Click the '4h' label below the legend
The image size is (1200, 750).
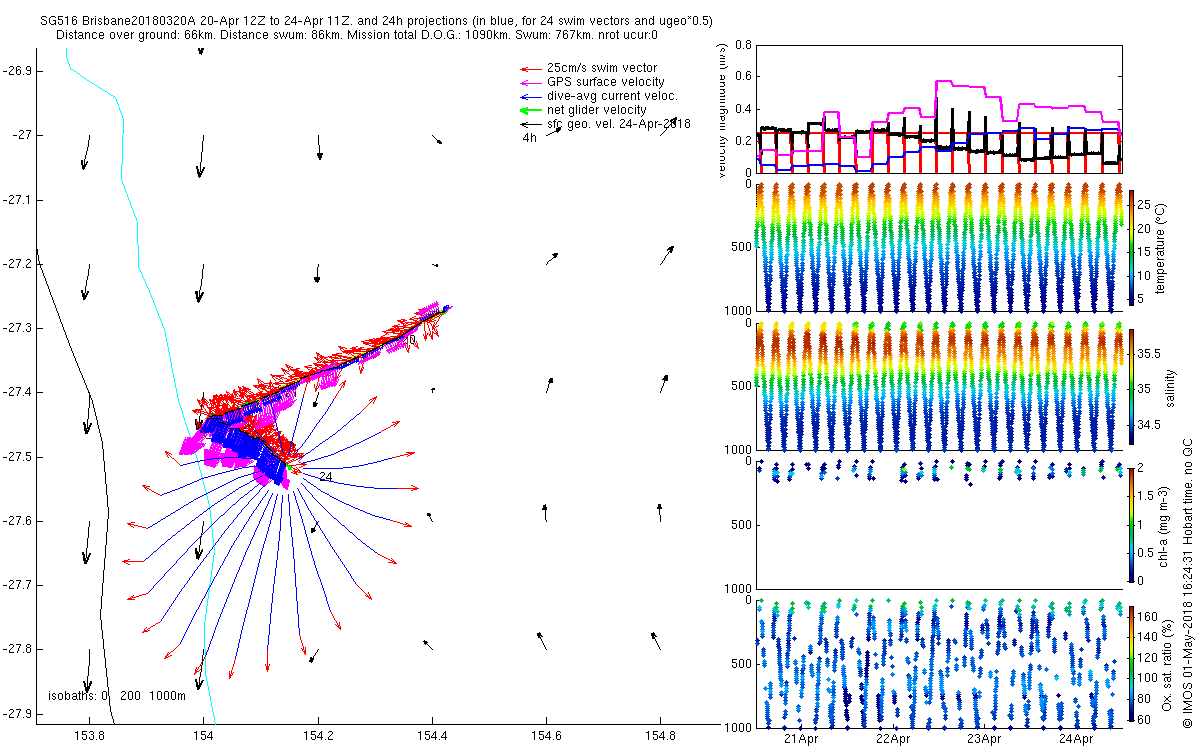pyautogui.click(x=530, y=138)
